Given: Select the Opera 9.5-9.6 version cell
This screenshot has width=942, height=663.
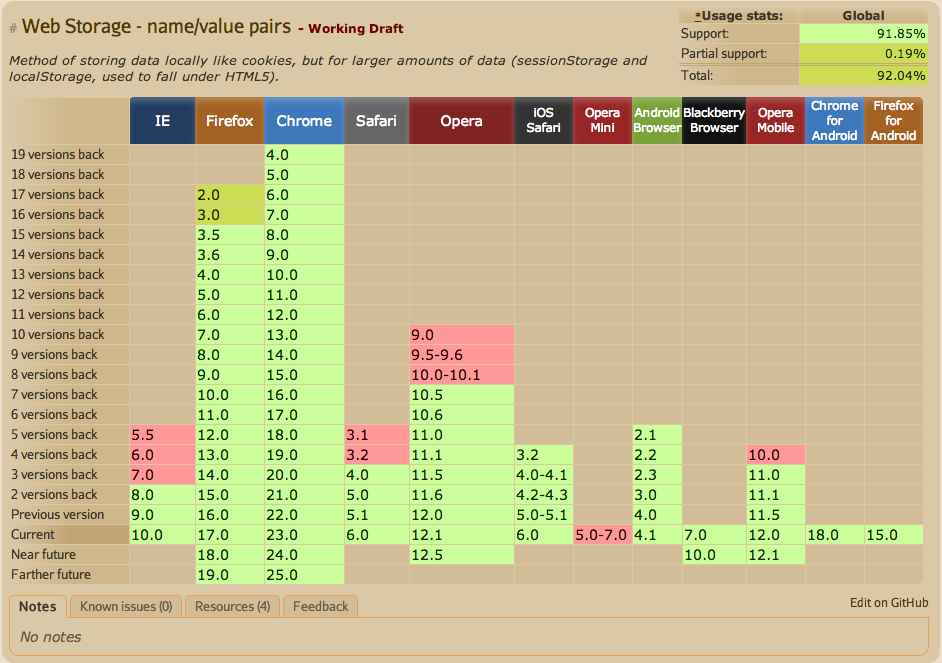Looking at the screenshot, I should [461, 354].
